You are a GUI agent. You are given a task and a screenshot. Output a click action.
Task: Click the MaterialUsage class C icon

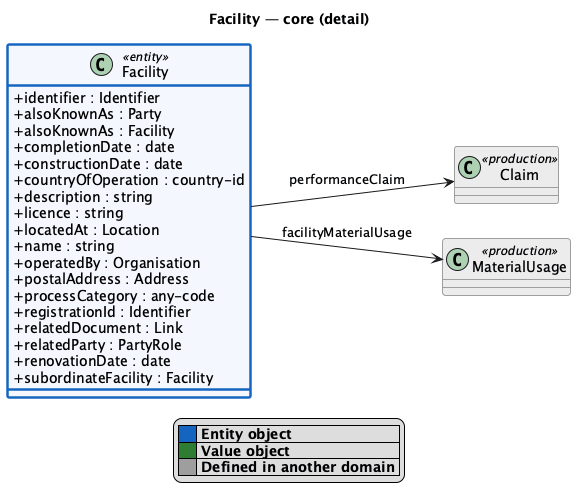[457, 259]
